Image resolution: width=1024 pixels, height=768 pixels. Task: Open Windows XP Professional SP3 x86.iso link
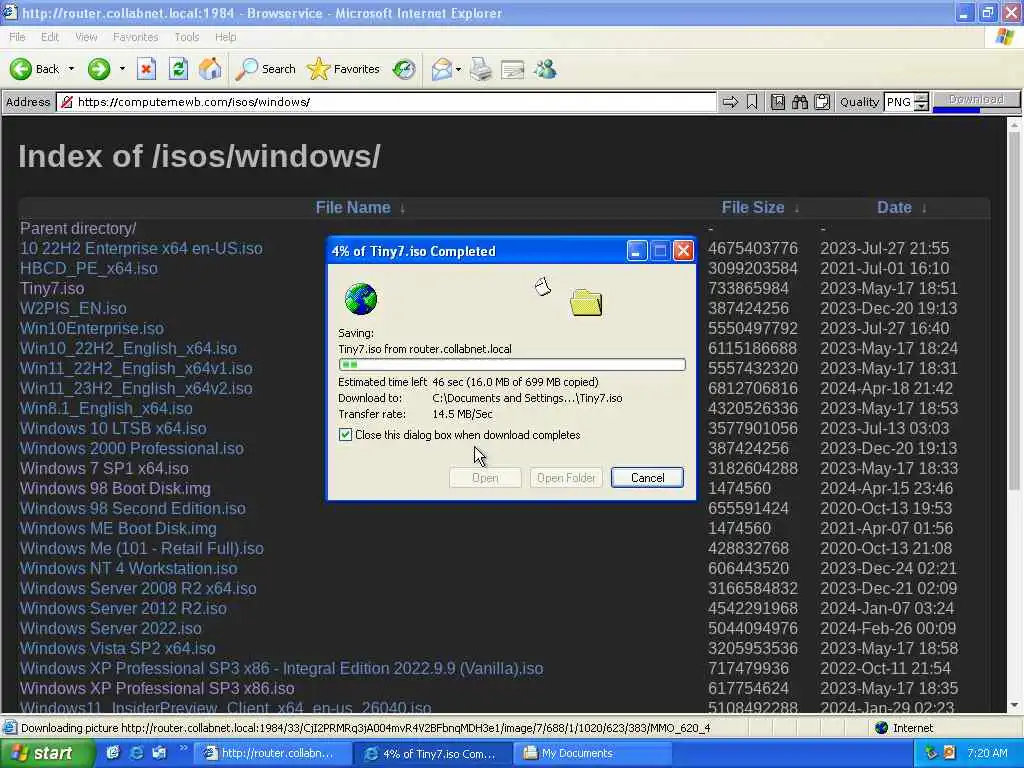(157, 688)
